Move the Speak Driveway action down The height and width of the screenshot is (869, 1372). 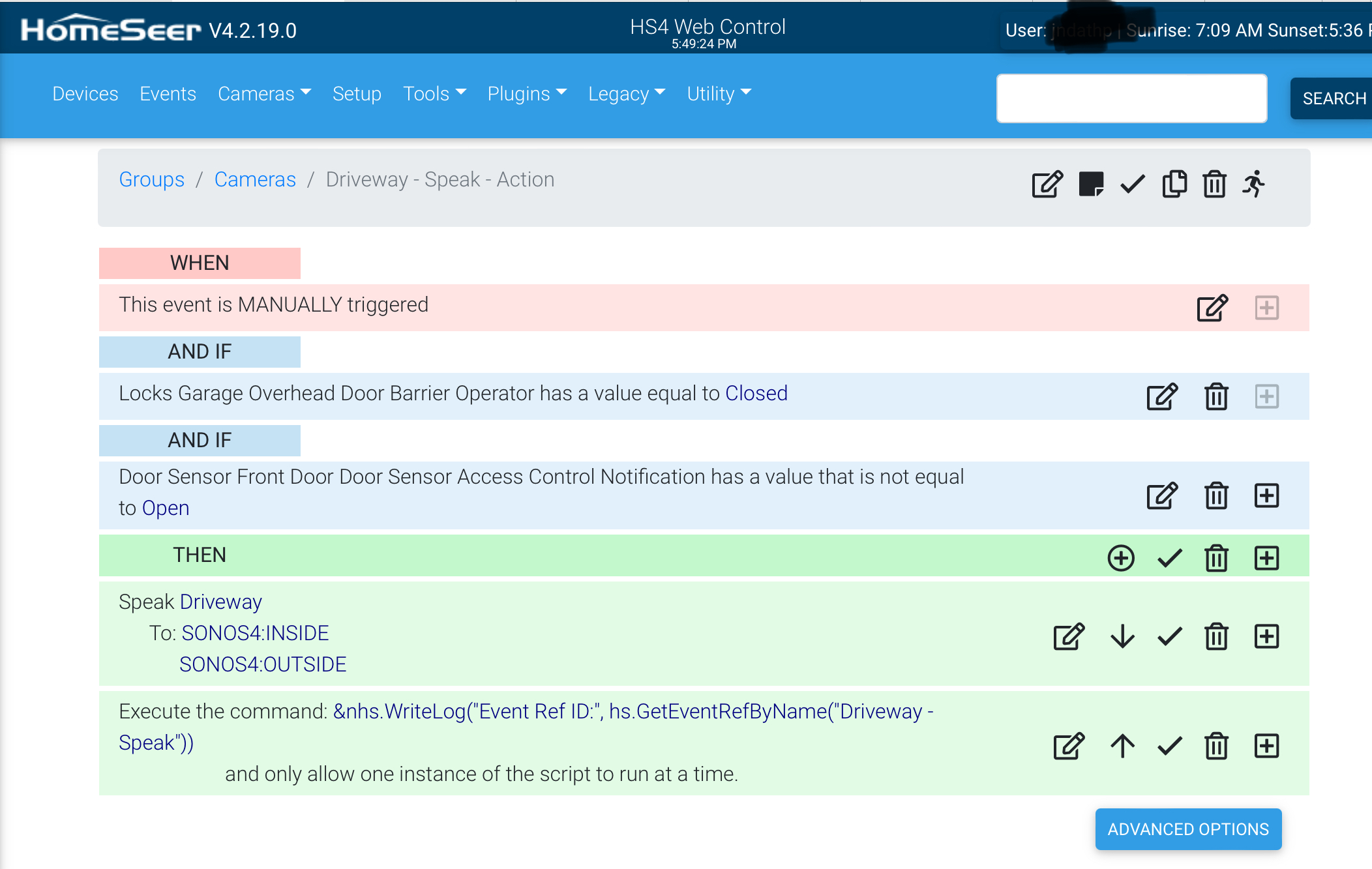(x=1122, y=636)
